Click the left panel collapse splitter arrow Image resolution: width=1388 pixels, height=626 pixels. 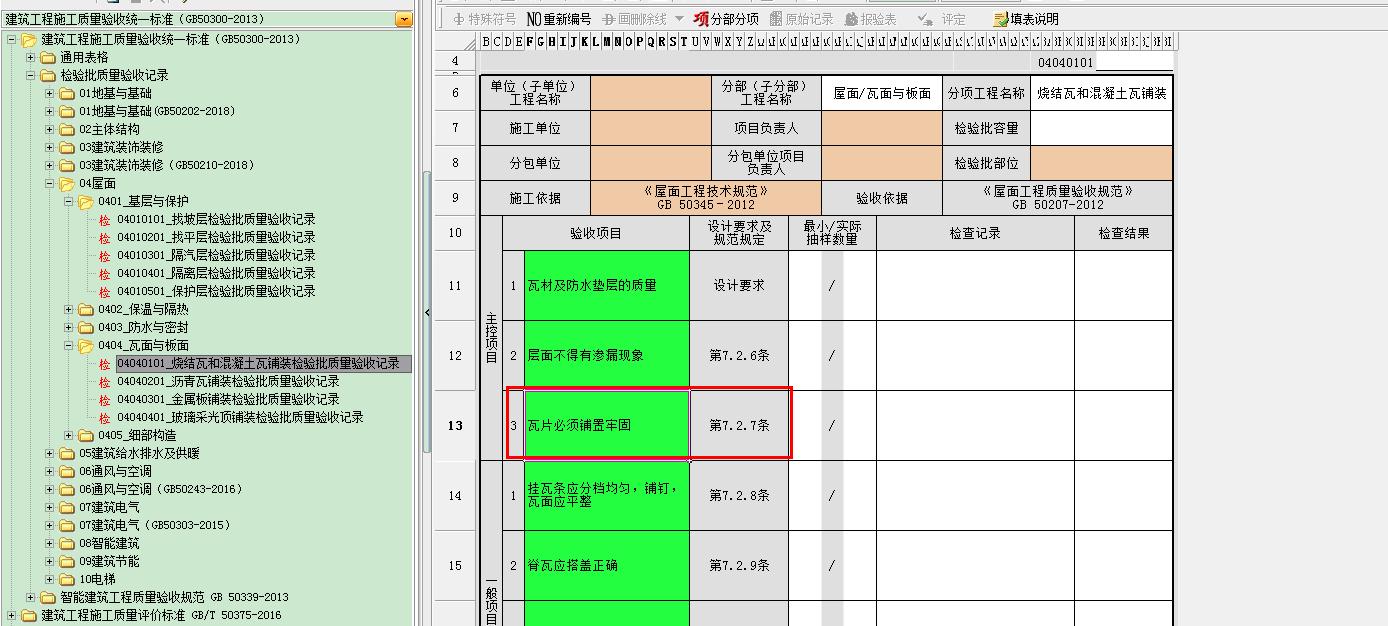tap(427, 313)
